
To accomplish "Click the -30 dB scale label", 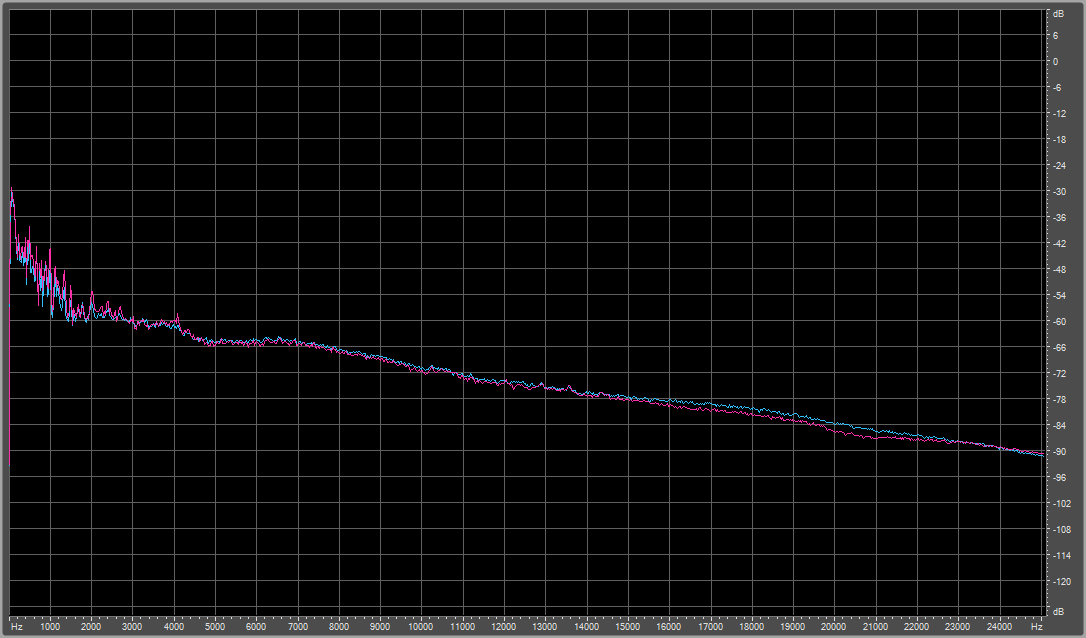I will tap(1059, 191).
